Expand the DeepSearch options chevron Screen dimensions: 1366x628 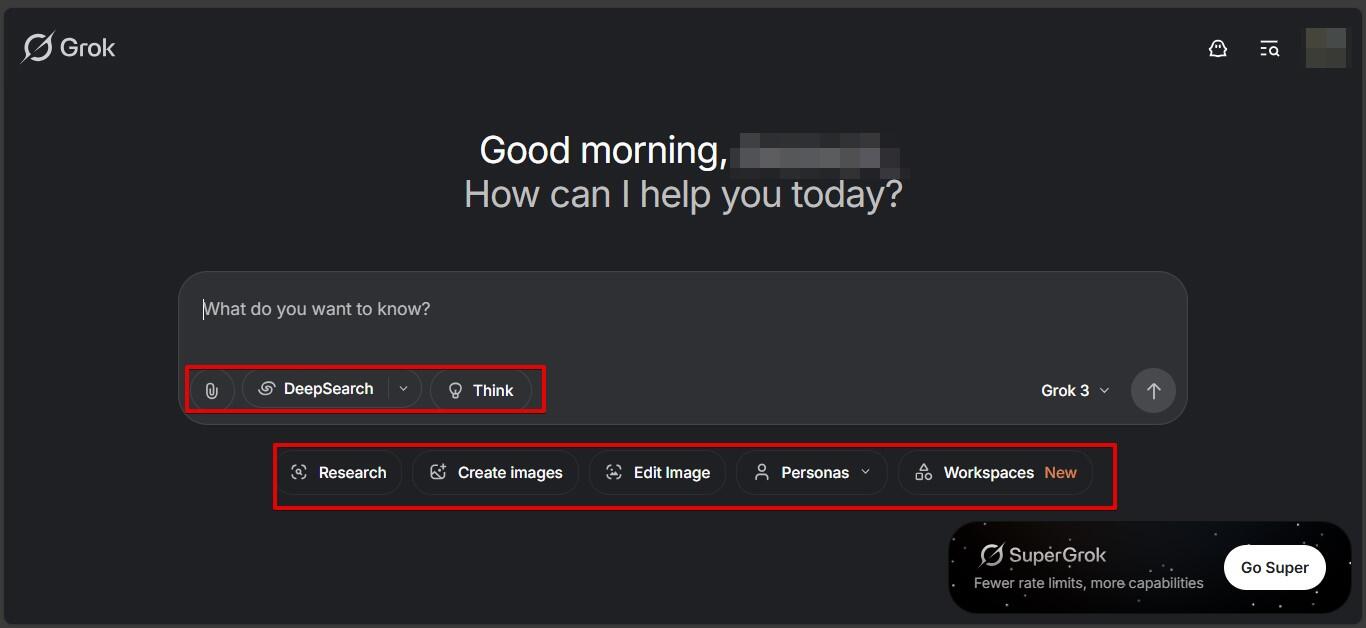[x=404, y=389]
